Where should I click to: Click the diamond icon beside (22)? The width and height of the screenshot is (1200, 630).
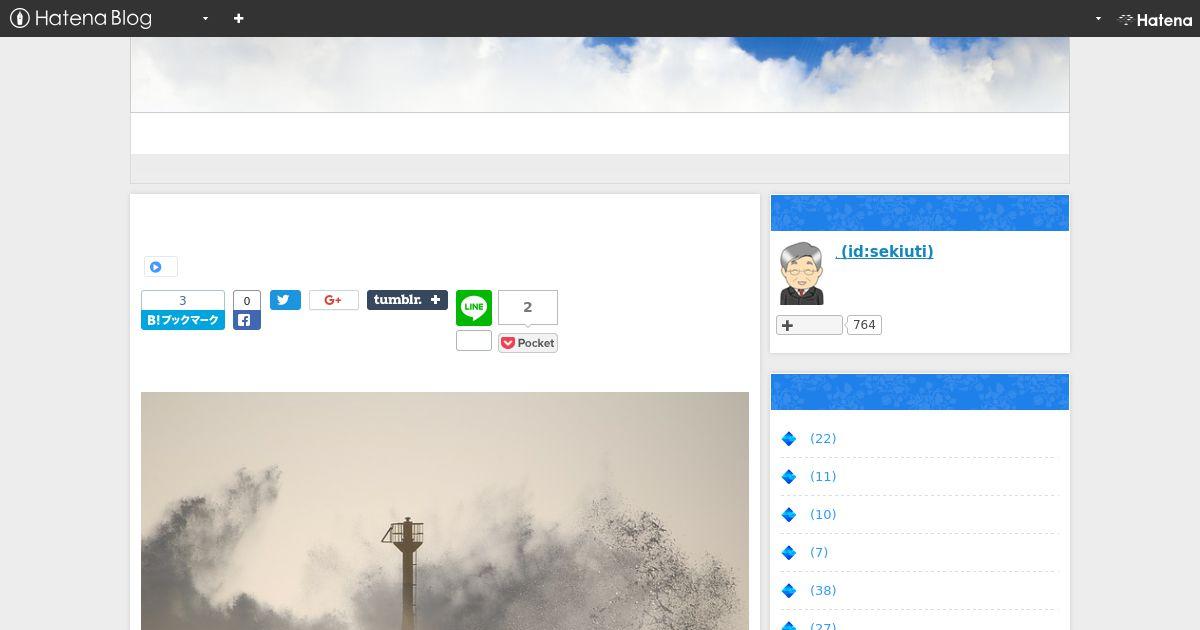(x=789, y=439)
